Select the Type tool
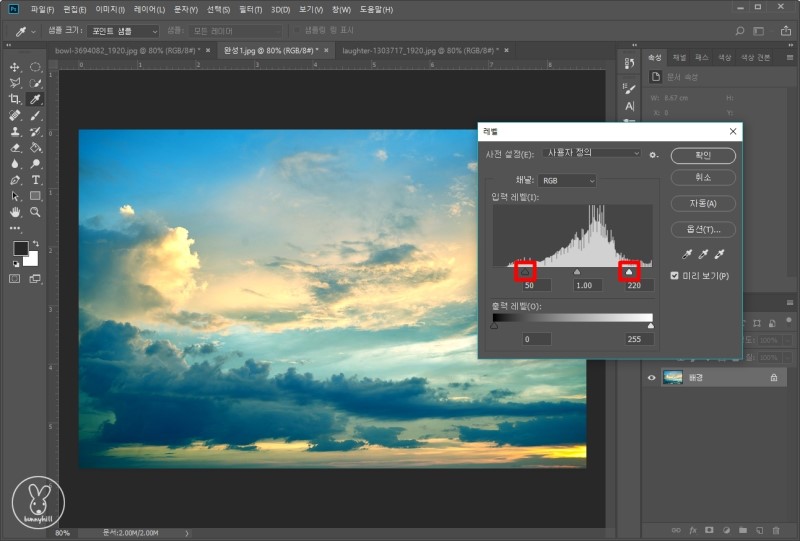Viewport: 800px width, 541px height. point(35,180)
